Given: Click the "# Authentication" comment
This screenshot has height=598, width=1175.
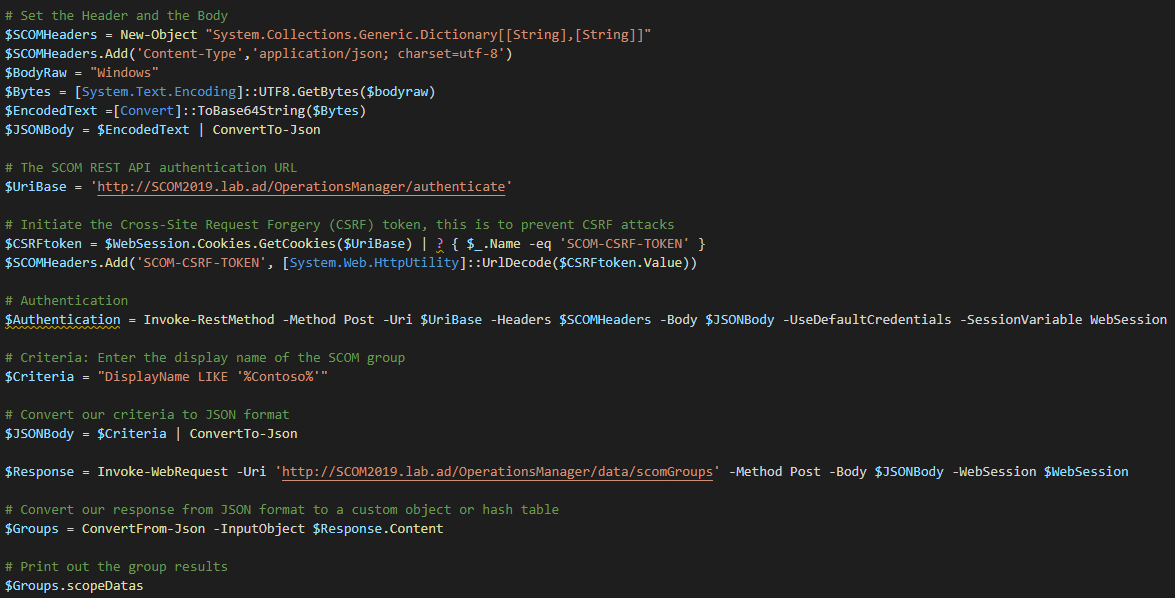Looking at the screenshot, I should (x=66, y=300).
